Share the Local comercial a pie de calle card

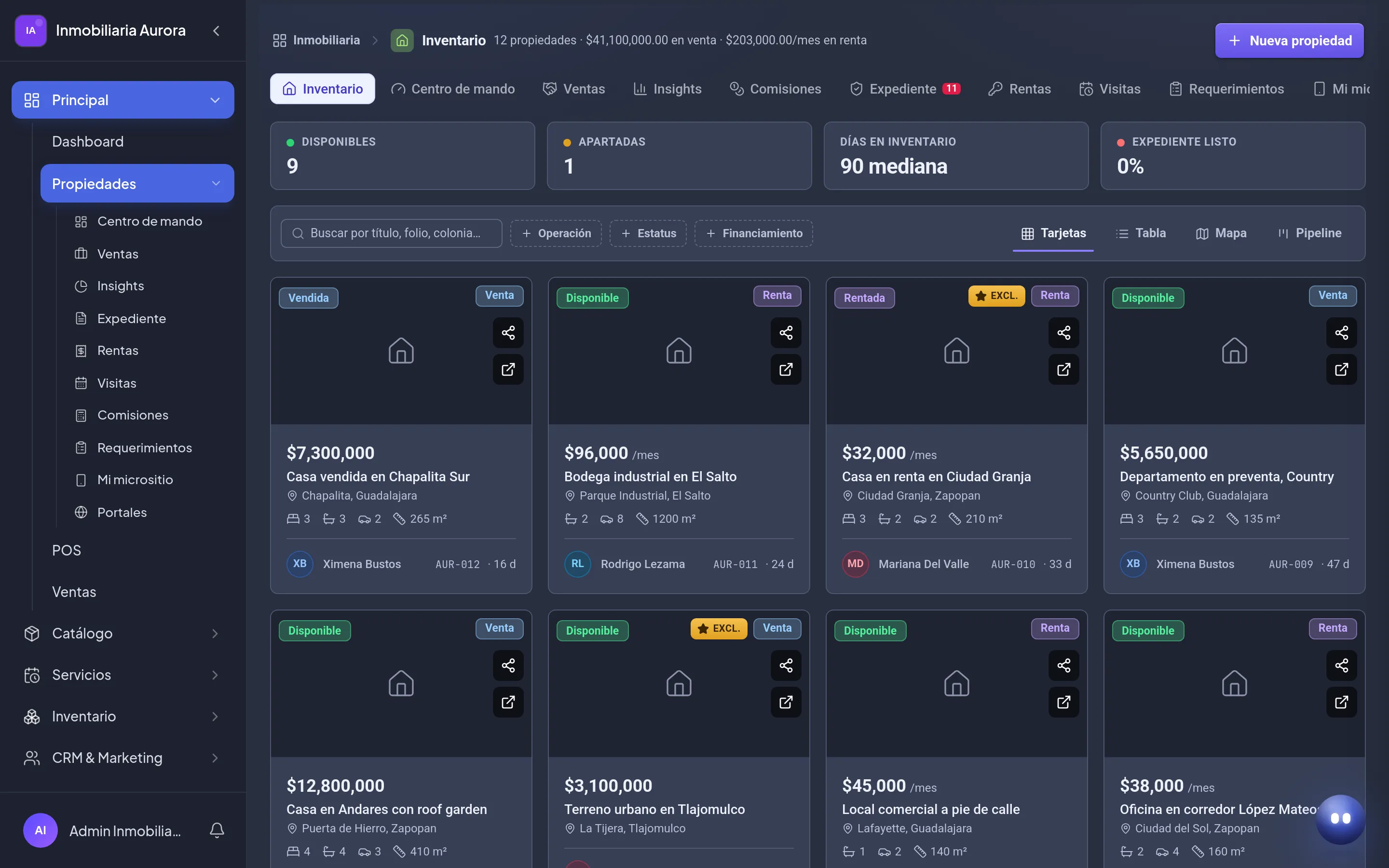1063,665
